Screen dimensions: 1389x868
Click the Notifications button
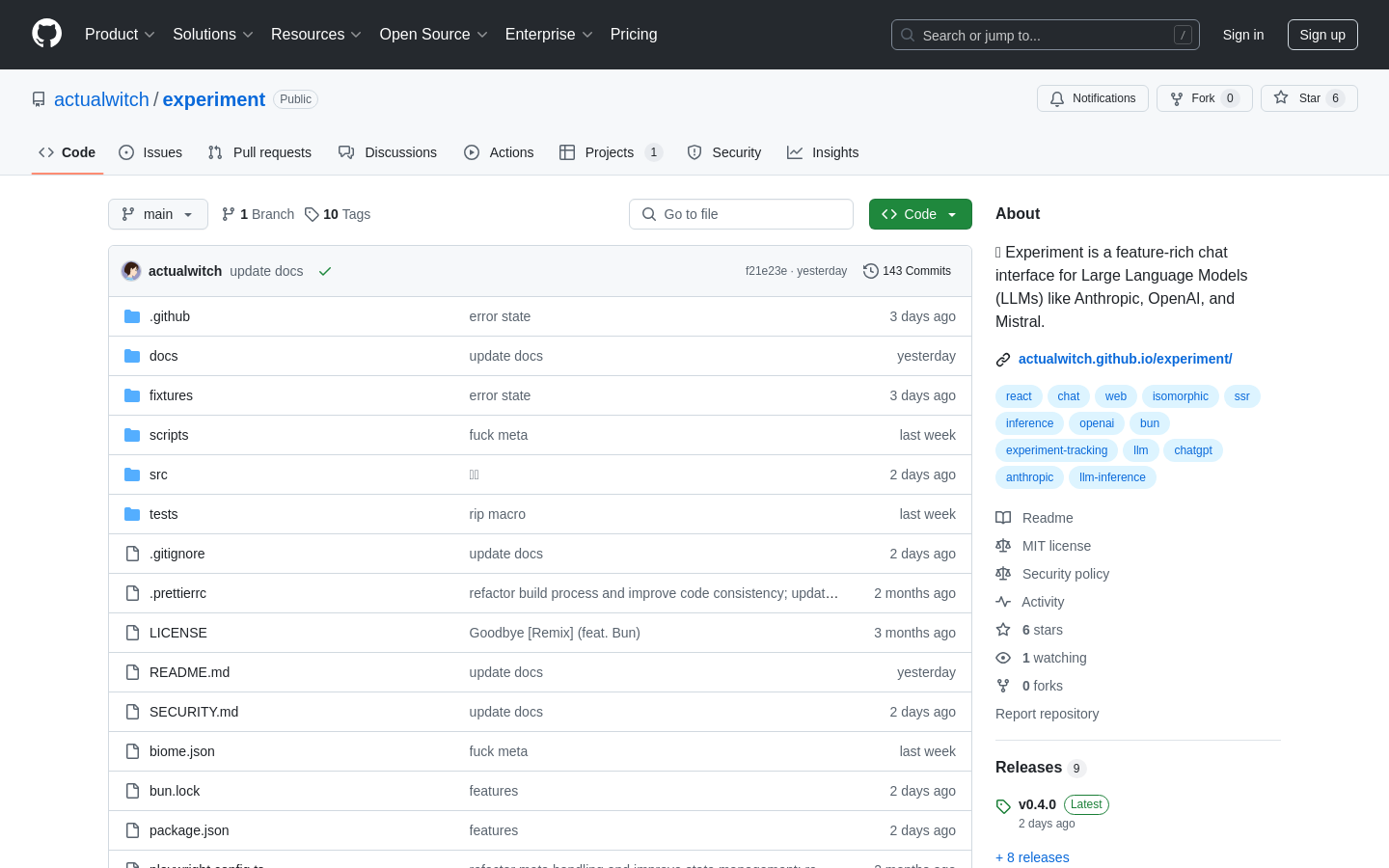1093,98
